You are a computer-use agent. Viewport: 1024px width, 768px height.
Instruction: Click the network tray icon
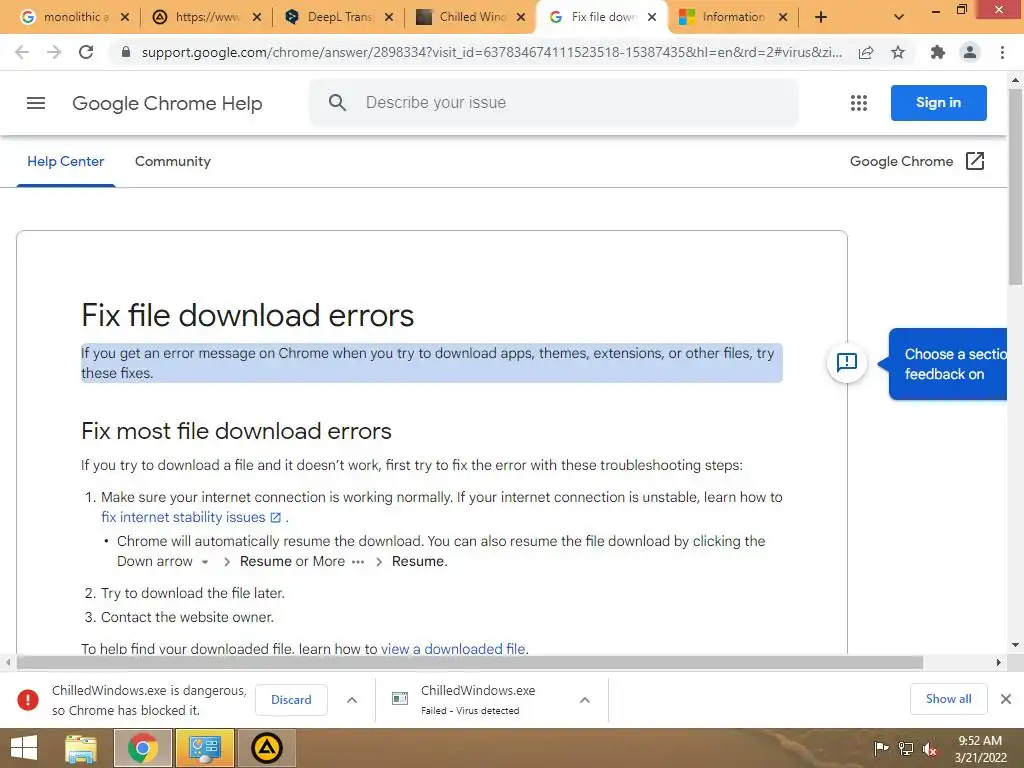[x=906, y=748]
